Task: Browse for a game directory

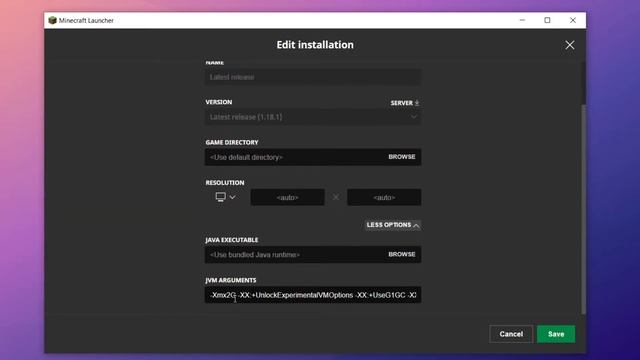Action: pos(402,157)
